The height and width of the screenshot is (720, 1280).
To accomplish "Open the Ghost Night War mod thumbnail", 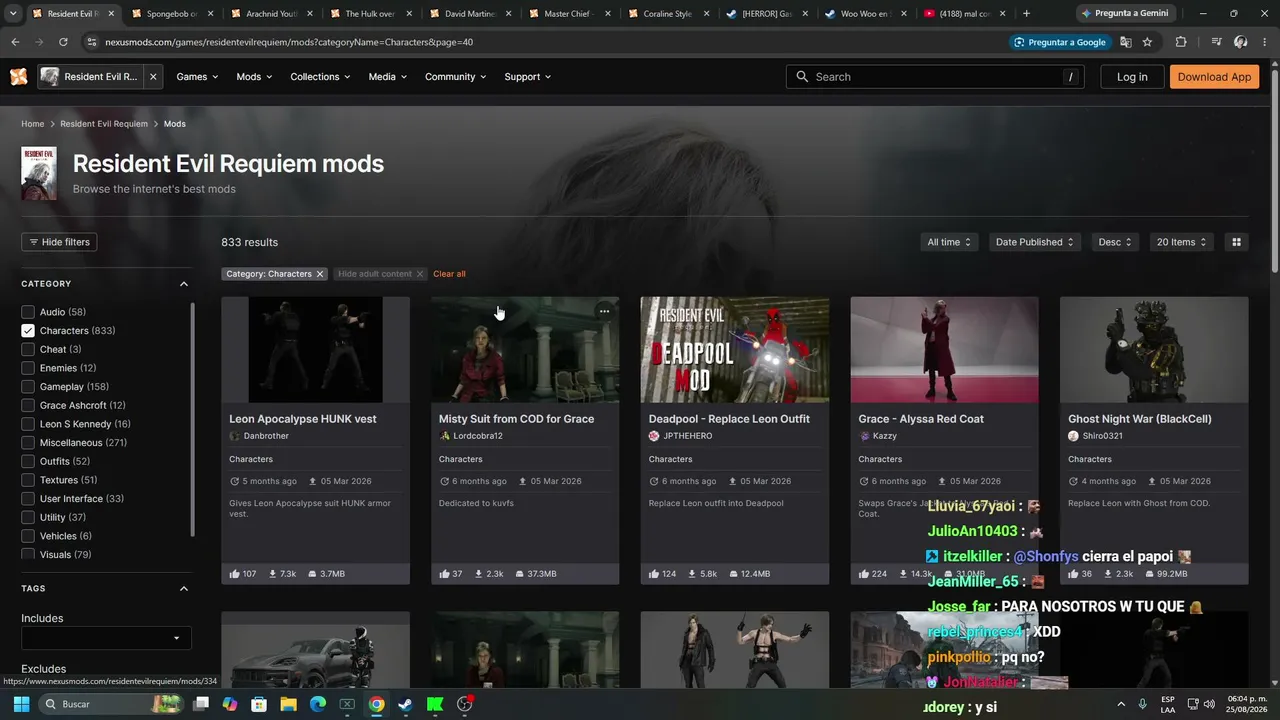I will point(1154,350).
